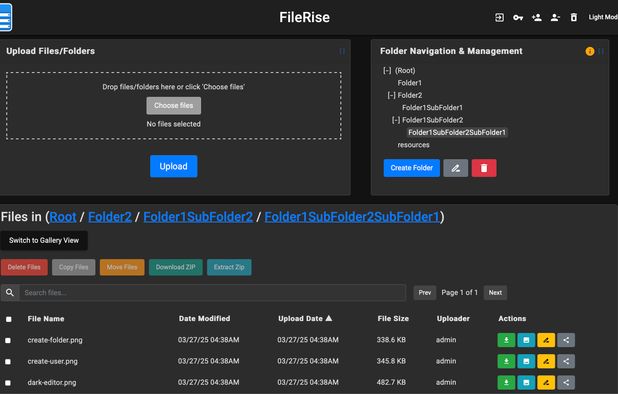Click Switch to Gallery View button
This screenshot has width=618, height=394.
pos(44,240)
